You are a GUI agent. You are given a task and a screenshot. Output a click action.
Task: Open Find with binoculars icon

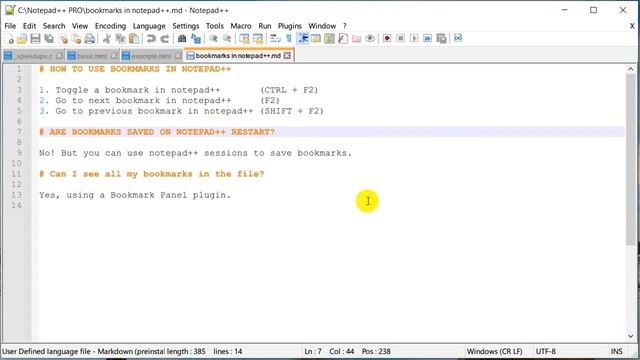pyautogui.click(x=182, y=39)
